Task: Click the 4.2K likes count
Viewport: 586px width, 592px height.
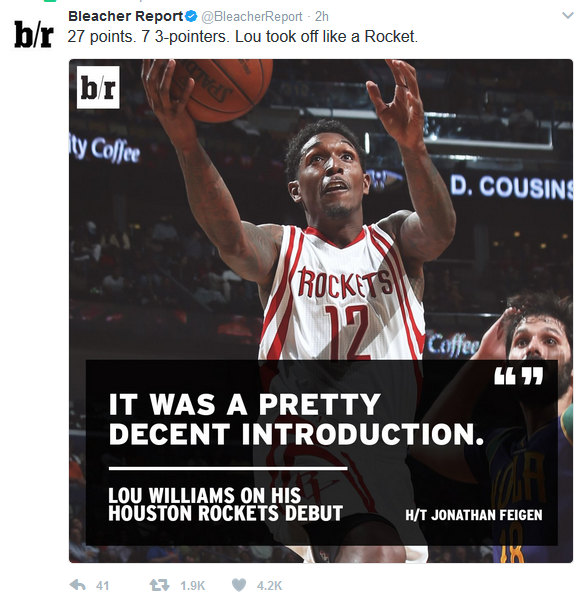Action: pos(269,586)
